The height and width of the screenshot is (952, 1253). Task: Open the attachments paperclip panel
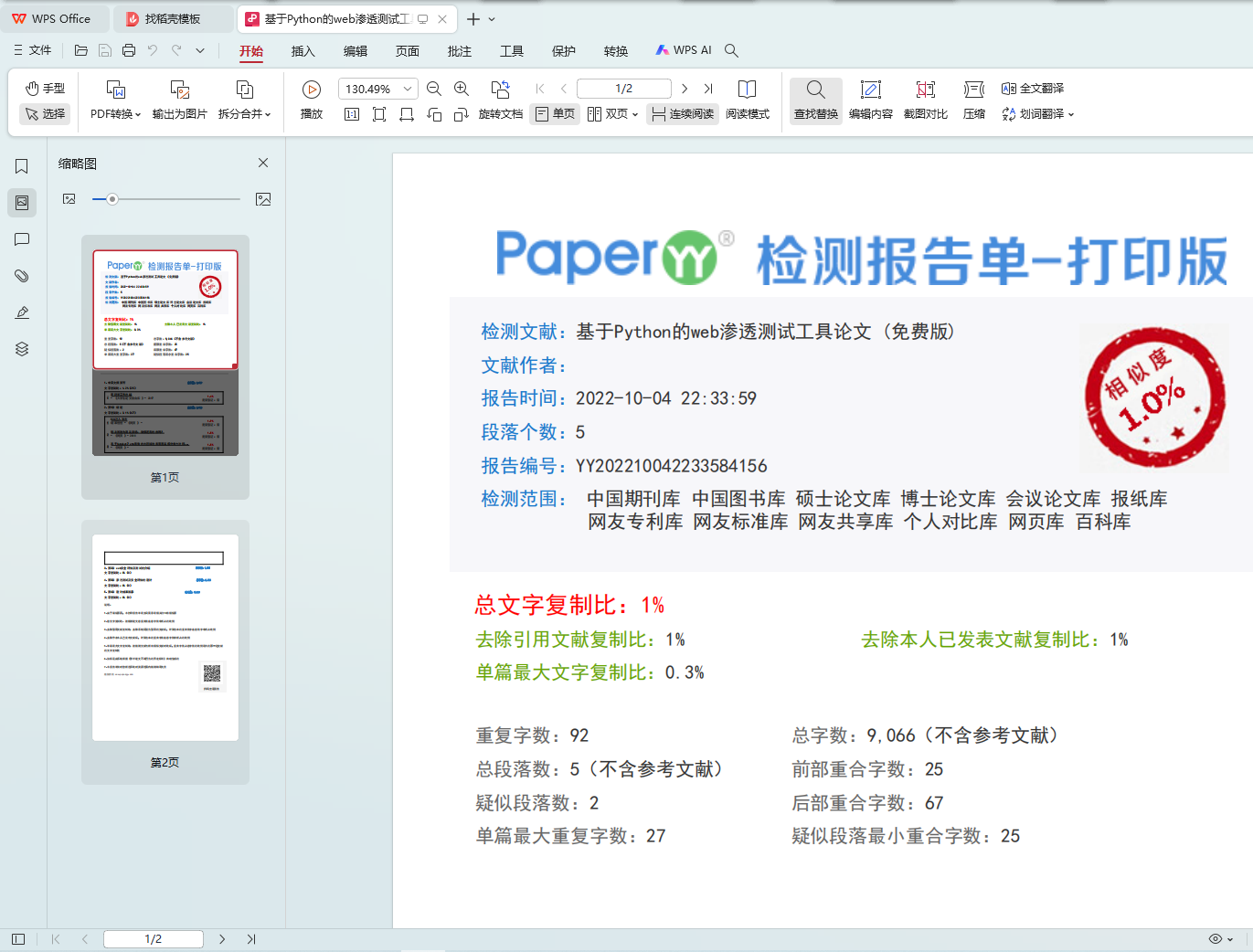pyautogui.click(x=22, y=276)
